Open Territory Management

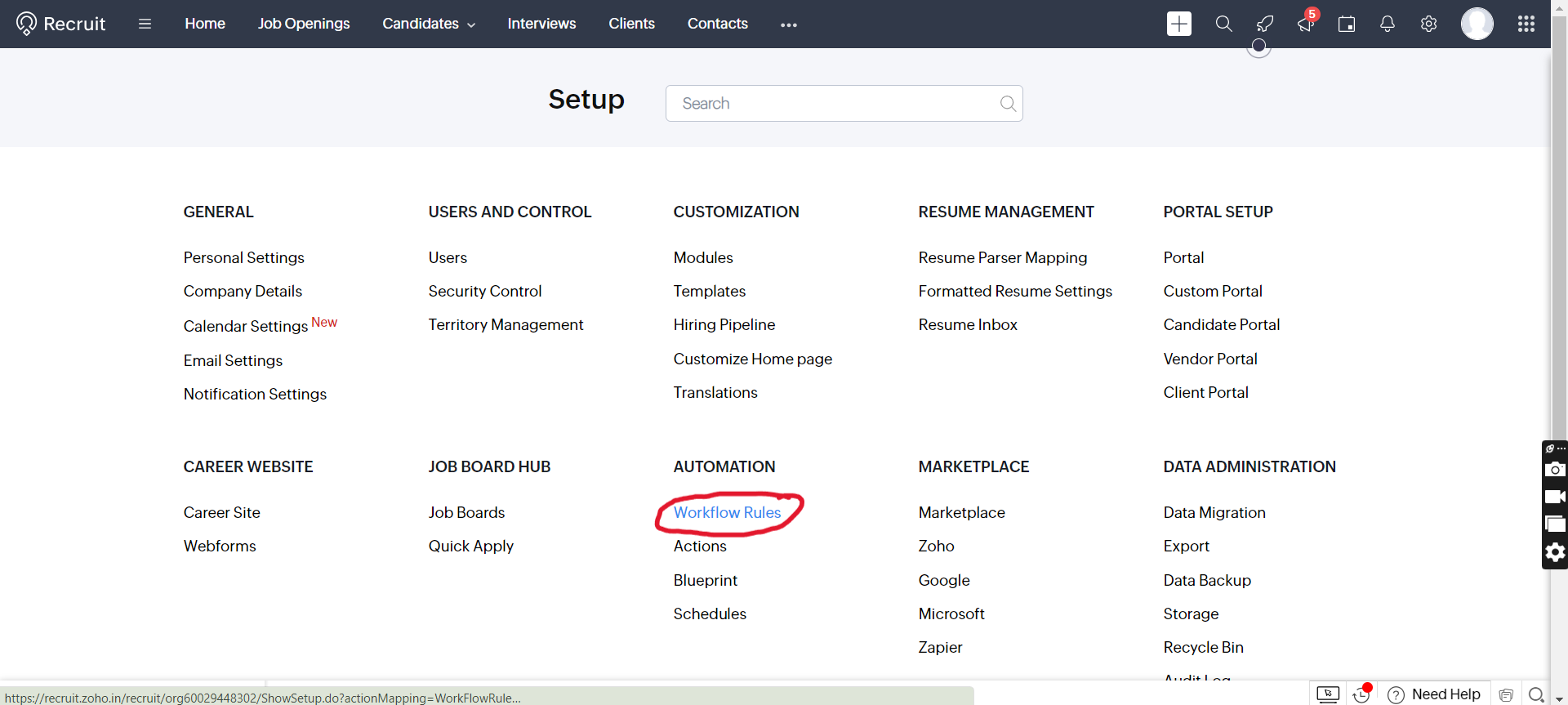(506, 324)
